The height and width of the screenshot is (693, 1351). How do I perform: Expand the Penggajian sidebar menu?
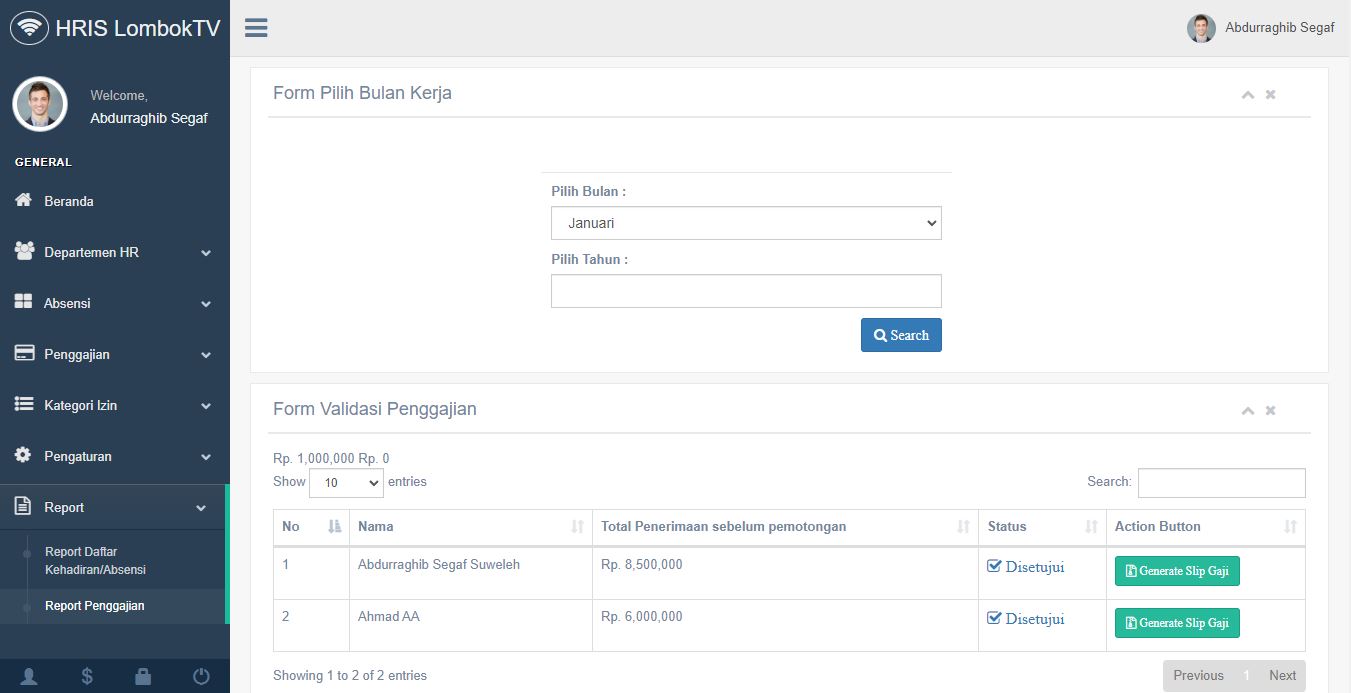114,355
